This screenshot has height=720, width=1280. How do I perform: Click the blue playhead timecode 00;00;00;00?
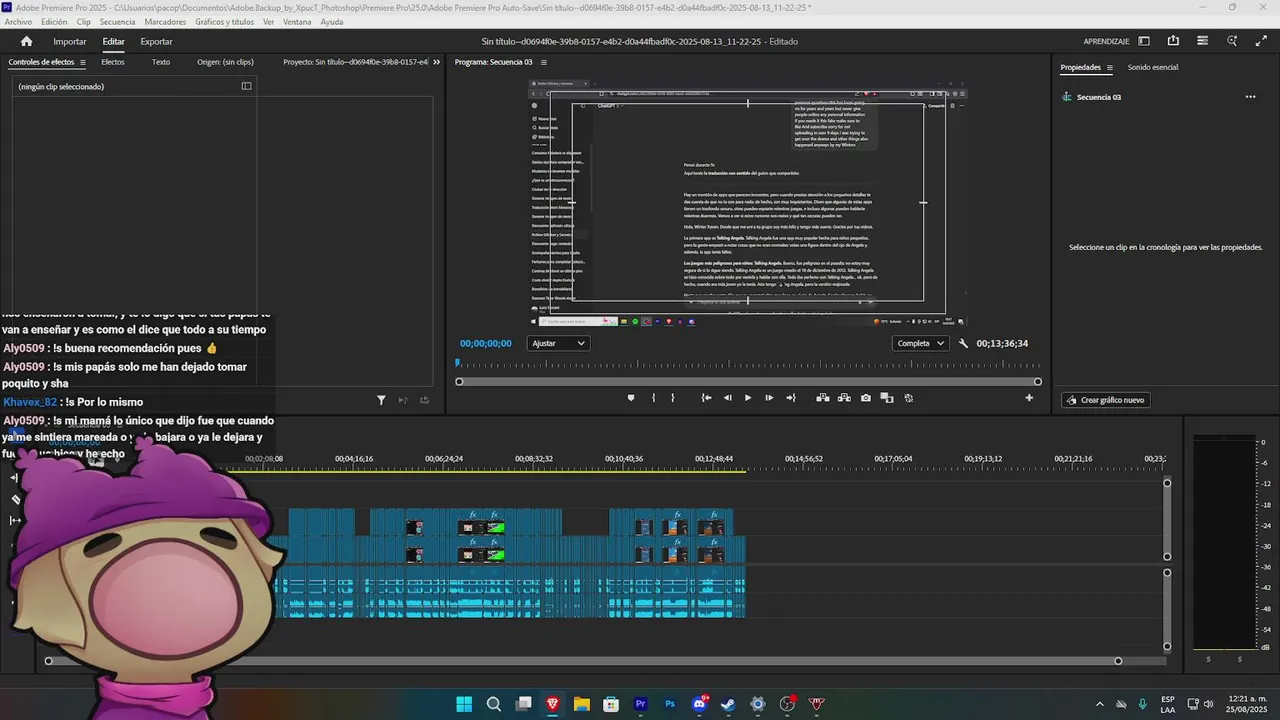pos(485,343)
